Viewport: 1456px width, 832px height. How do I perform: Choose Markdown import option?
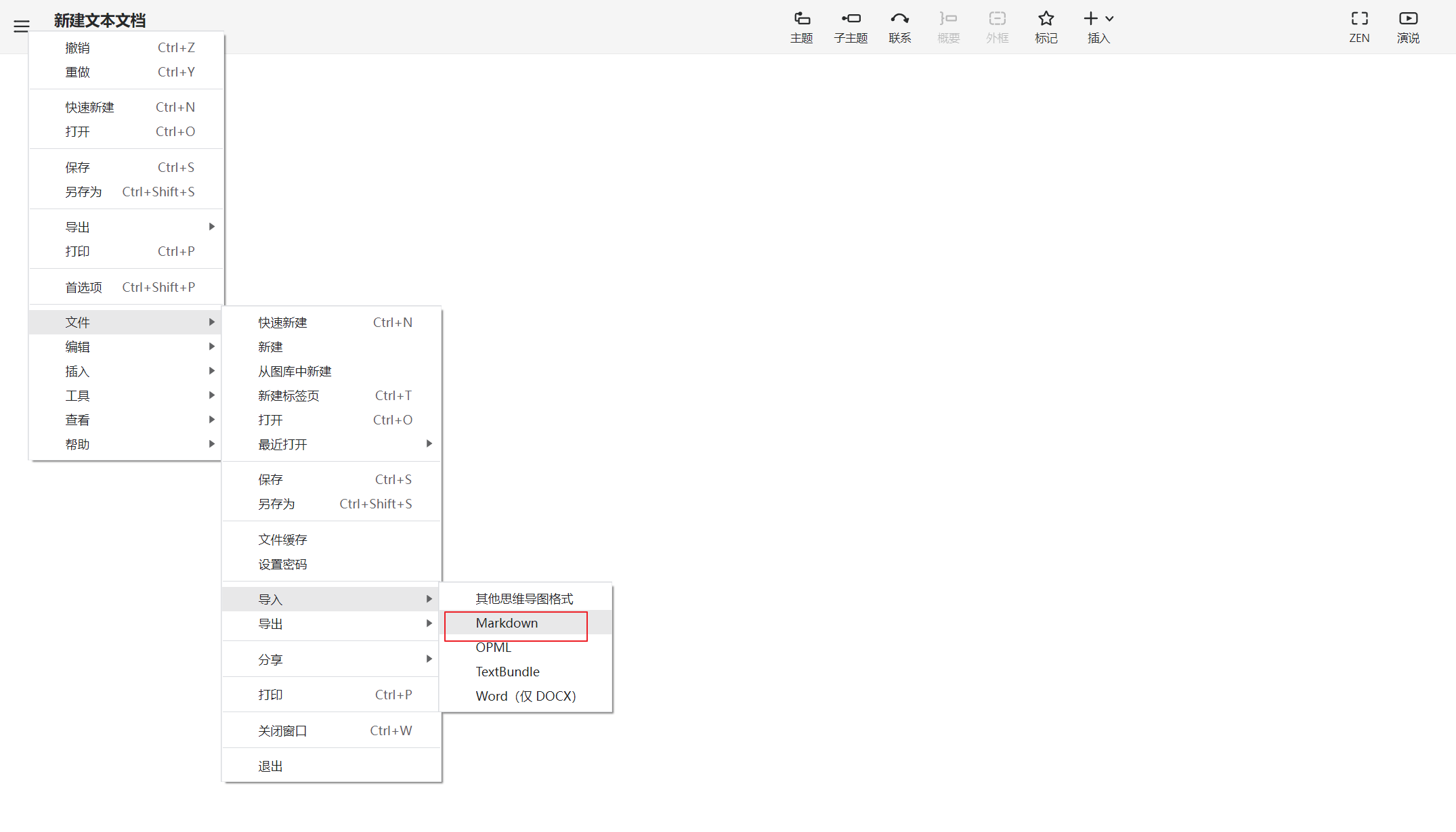(507, 623)
